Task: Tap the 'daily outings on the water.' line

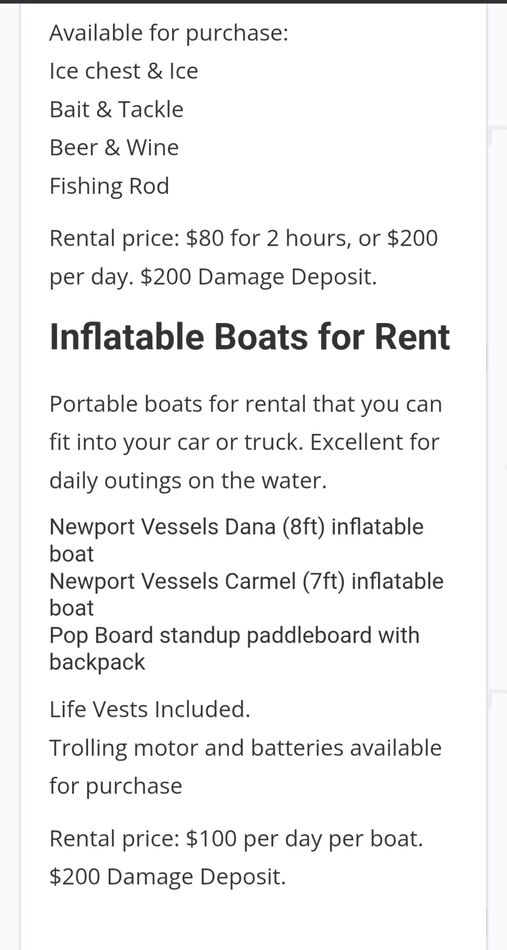Action: point(188,480)
